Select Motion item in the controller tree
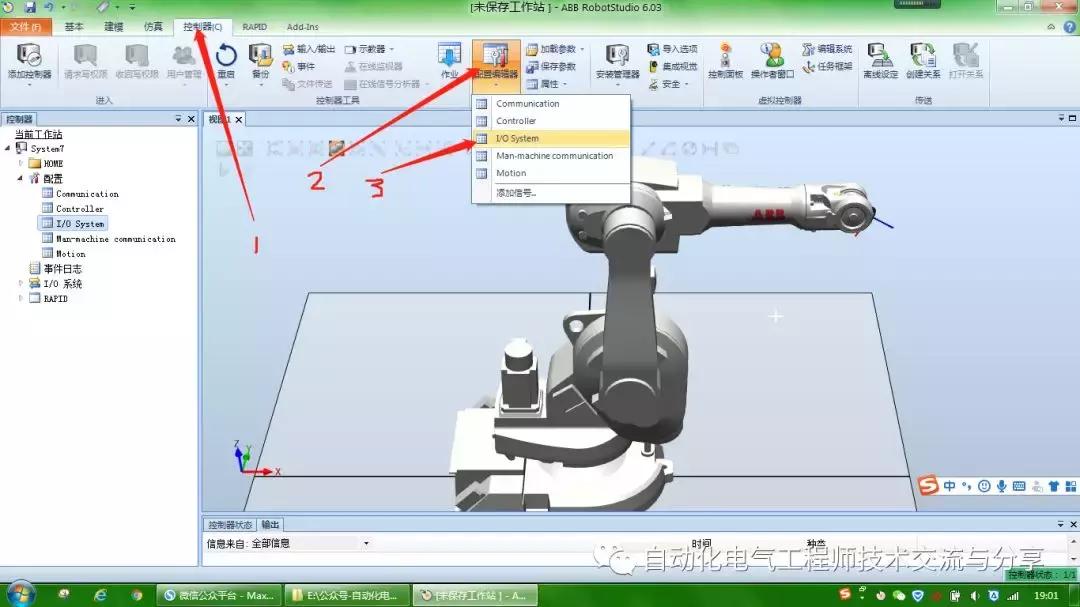 pyautogui.click(x=70, y=254)
